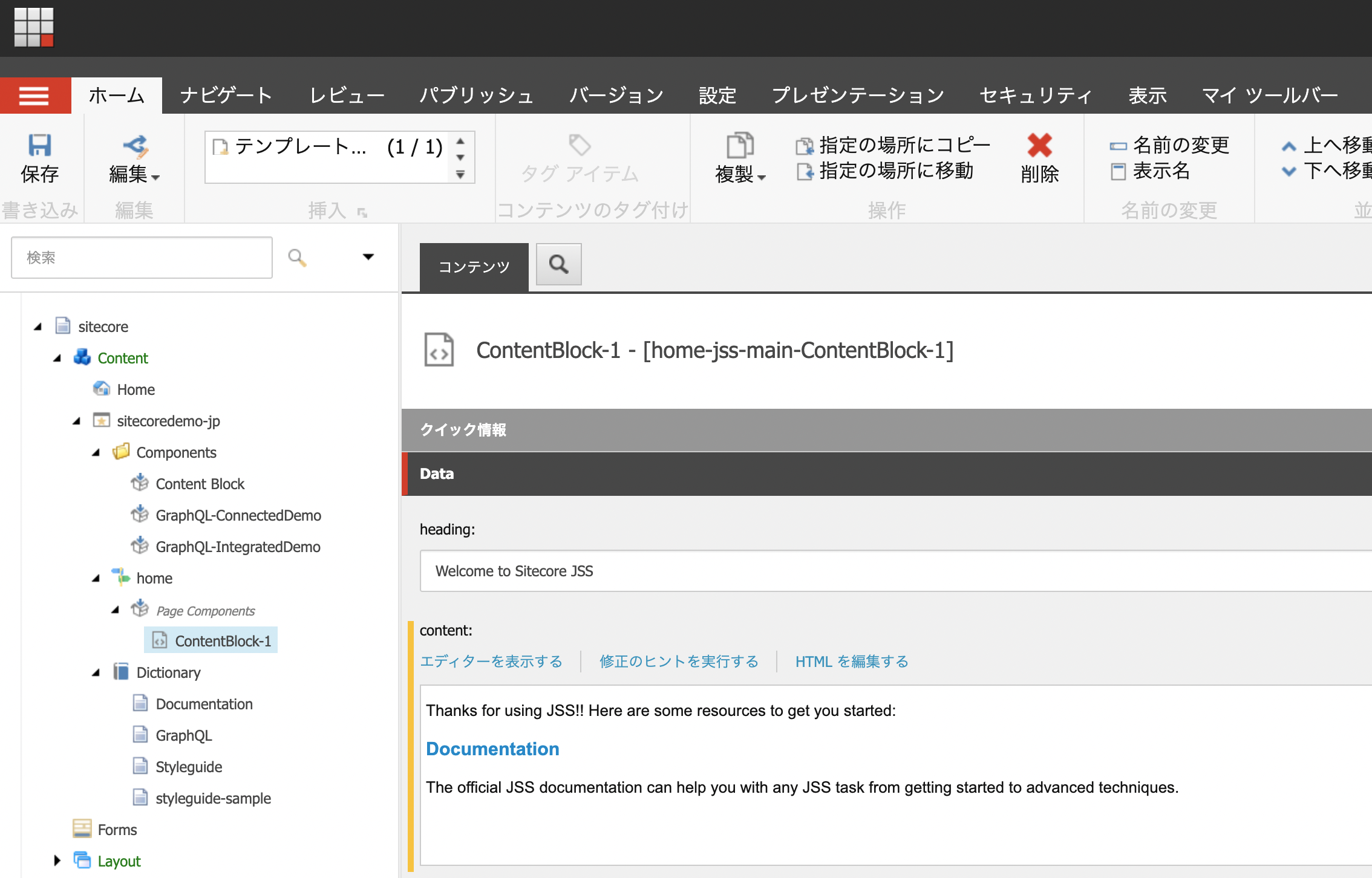Switch to the ナビゲート ribbon tab
Image resolution: width=1372 pixels, height=878 pixels.
pyautogui.click(x=226, y=96)
